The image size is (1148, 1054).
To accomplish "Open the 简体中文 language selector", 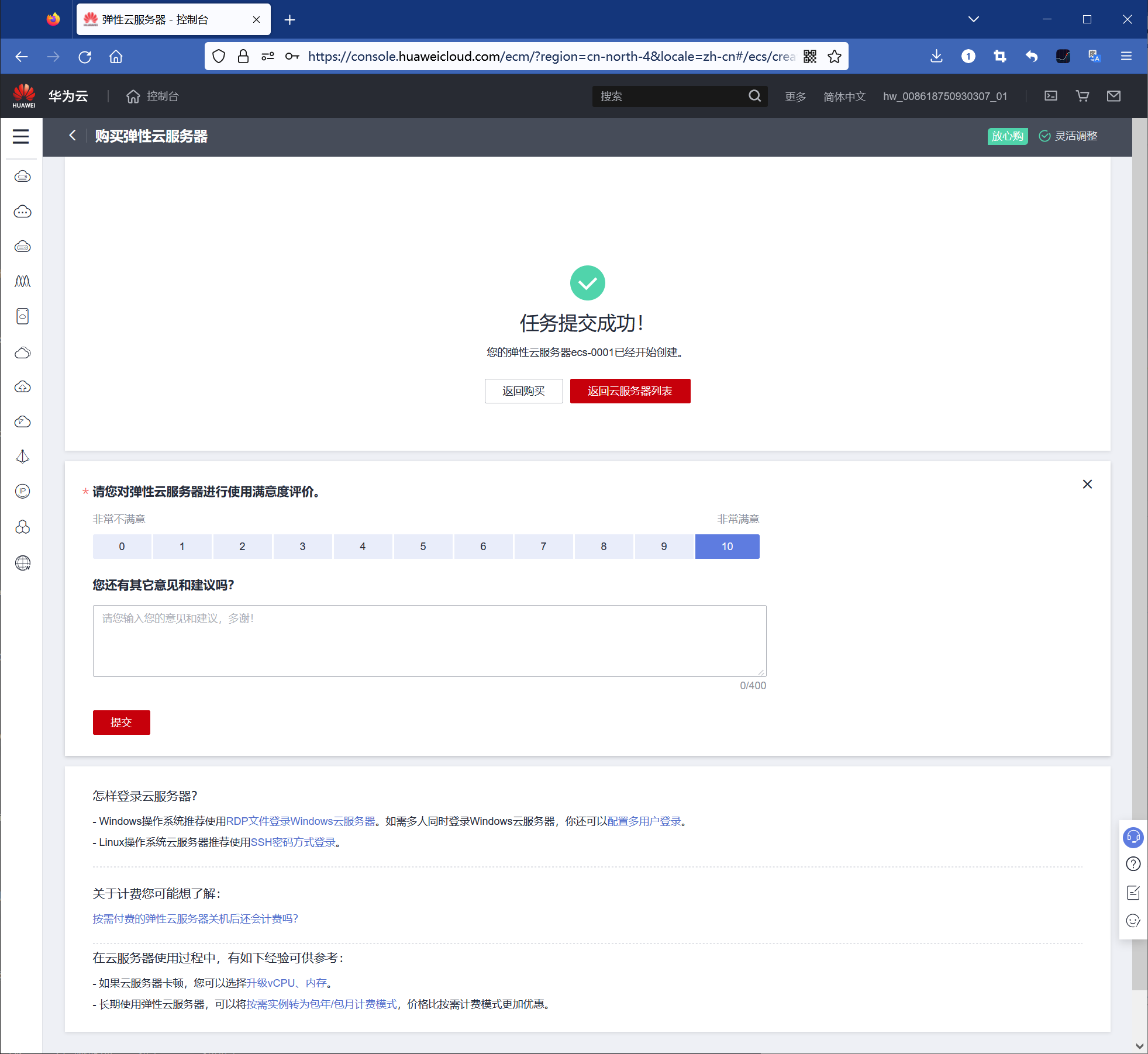I will (x=844, y=96).
